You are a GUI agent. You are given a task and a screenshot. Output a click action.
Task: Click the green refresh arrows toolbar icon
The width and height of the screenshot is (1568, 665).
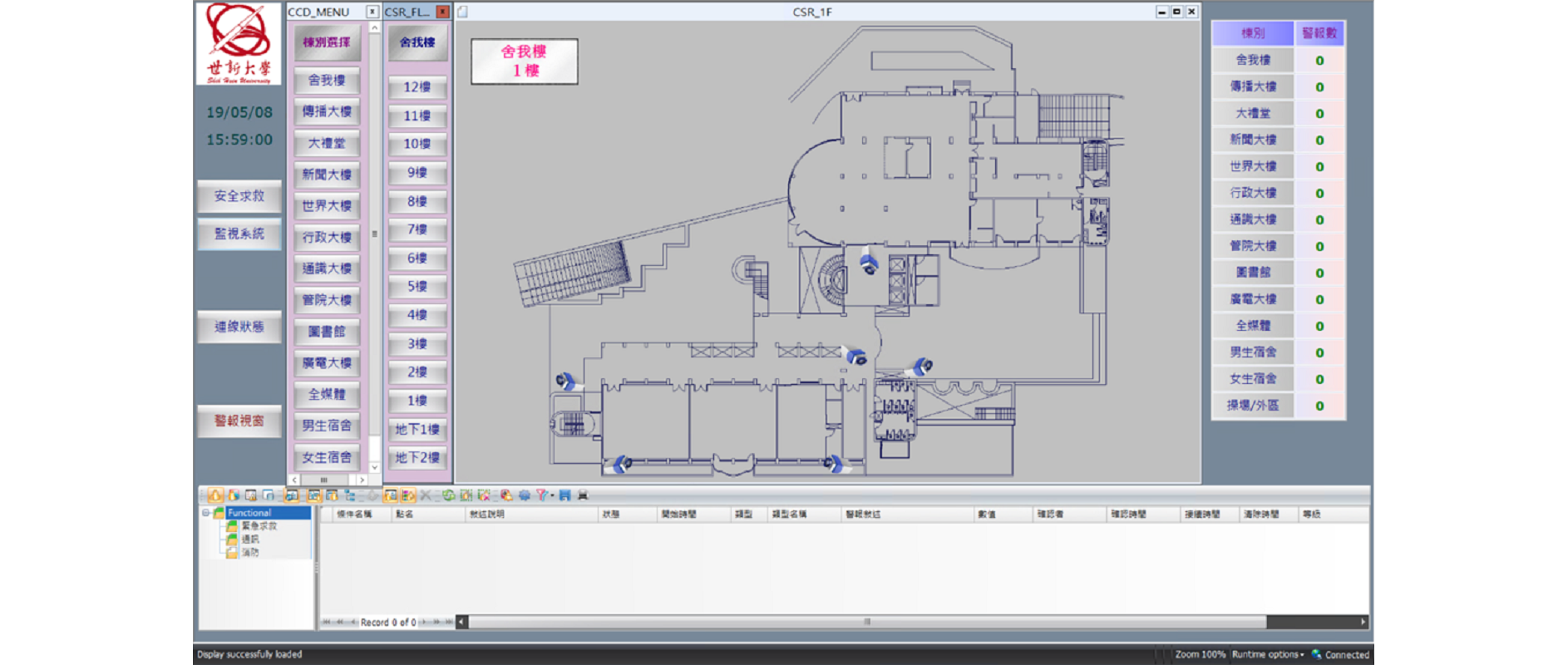[449, 495]
